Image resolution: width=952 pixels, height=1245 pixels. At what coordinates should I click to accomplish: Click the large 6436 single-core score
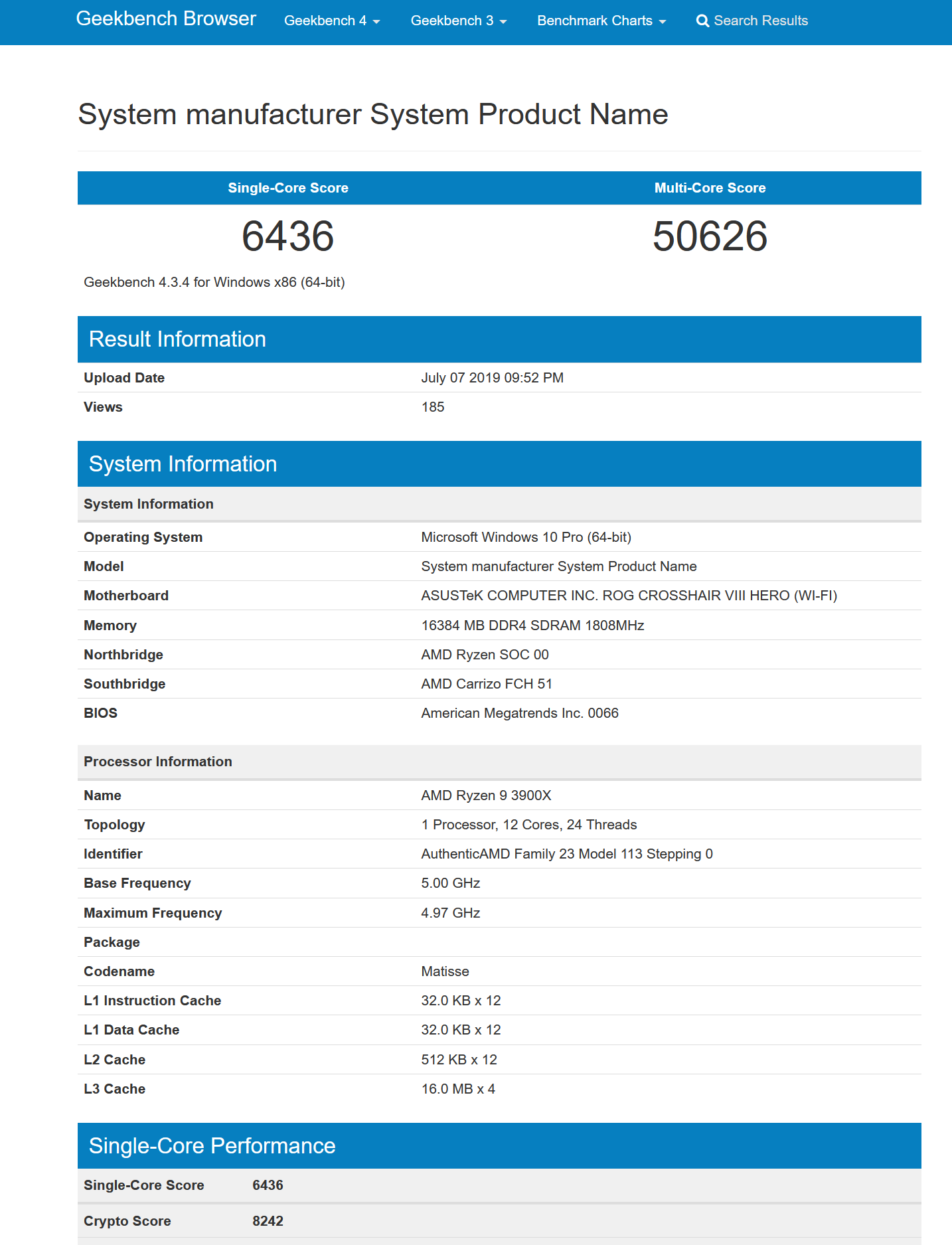pyautogui.click(x=287, y=236)
